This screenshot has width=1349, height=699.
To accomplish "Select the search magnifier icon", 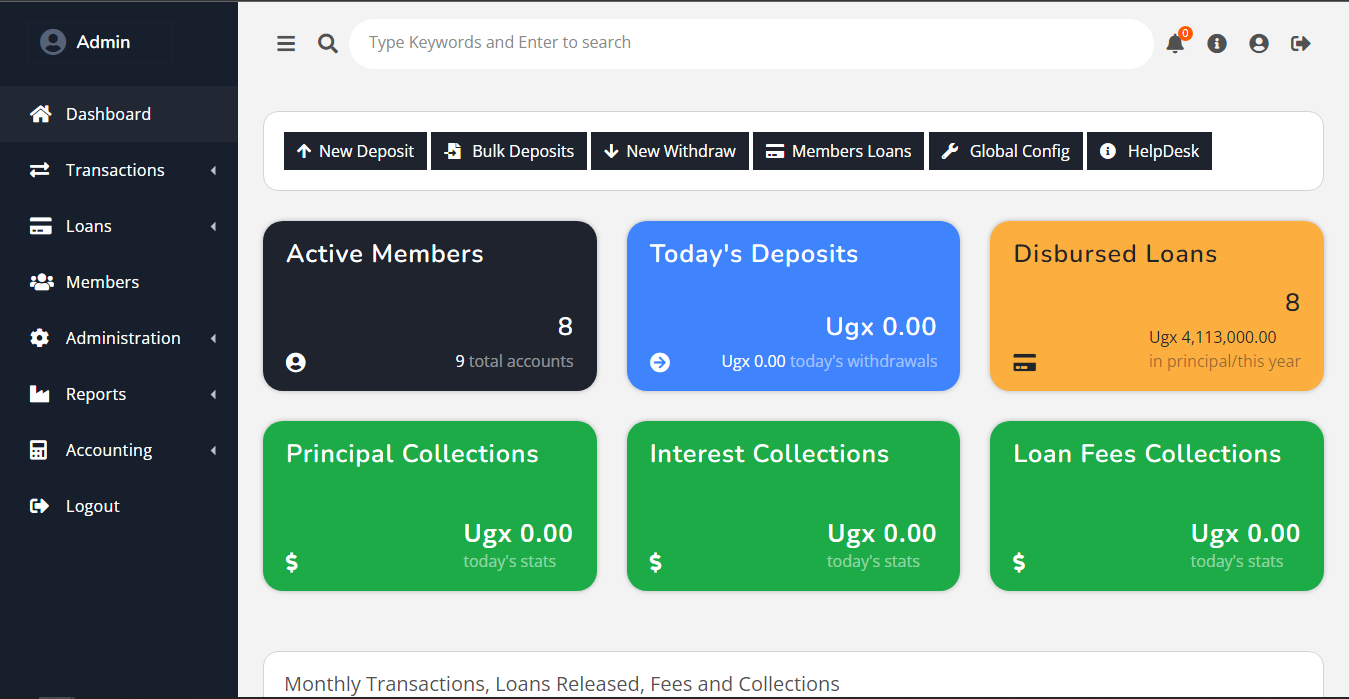I will [x=327, y=43].
